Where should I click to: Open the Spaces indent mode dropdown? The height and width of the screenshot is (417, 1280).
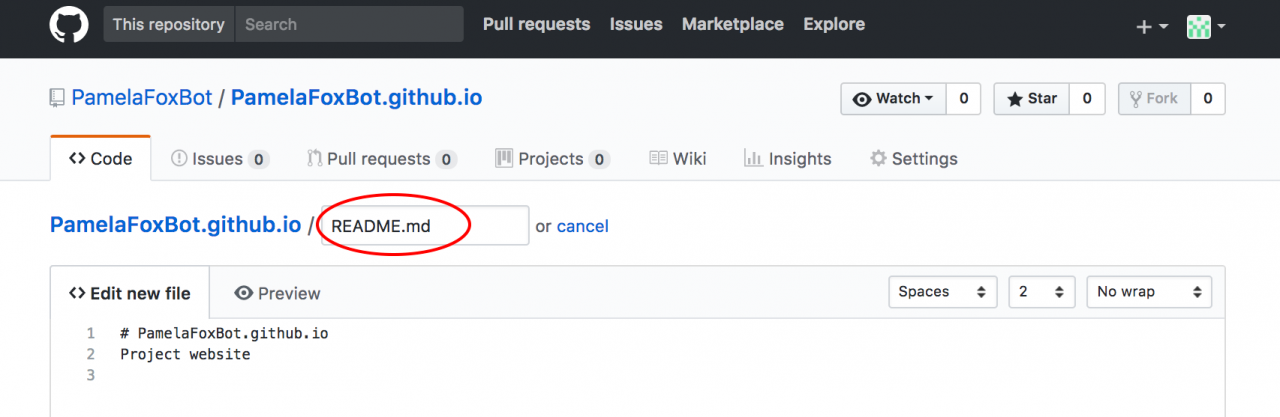[x=943, y=292]
